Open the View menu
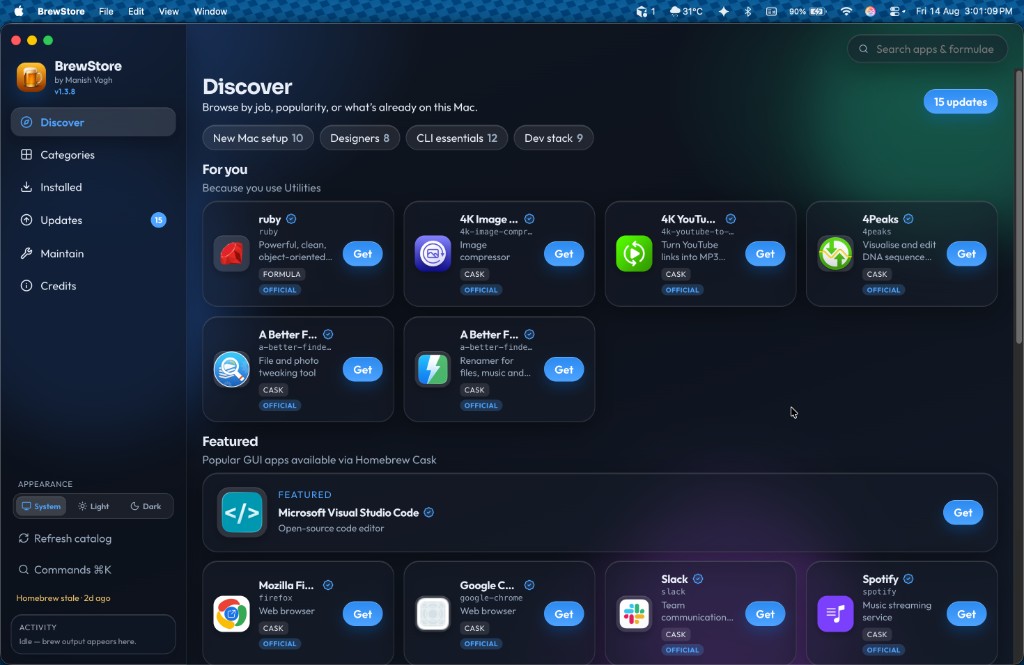The image size is (1024, 665). point(168,11)
